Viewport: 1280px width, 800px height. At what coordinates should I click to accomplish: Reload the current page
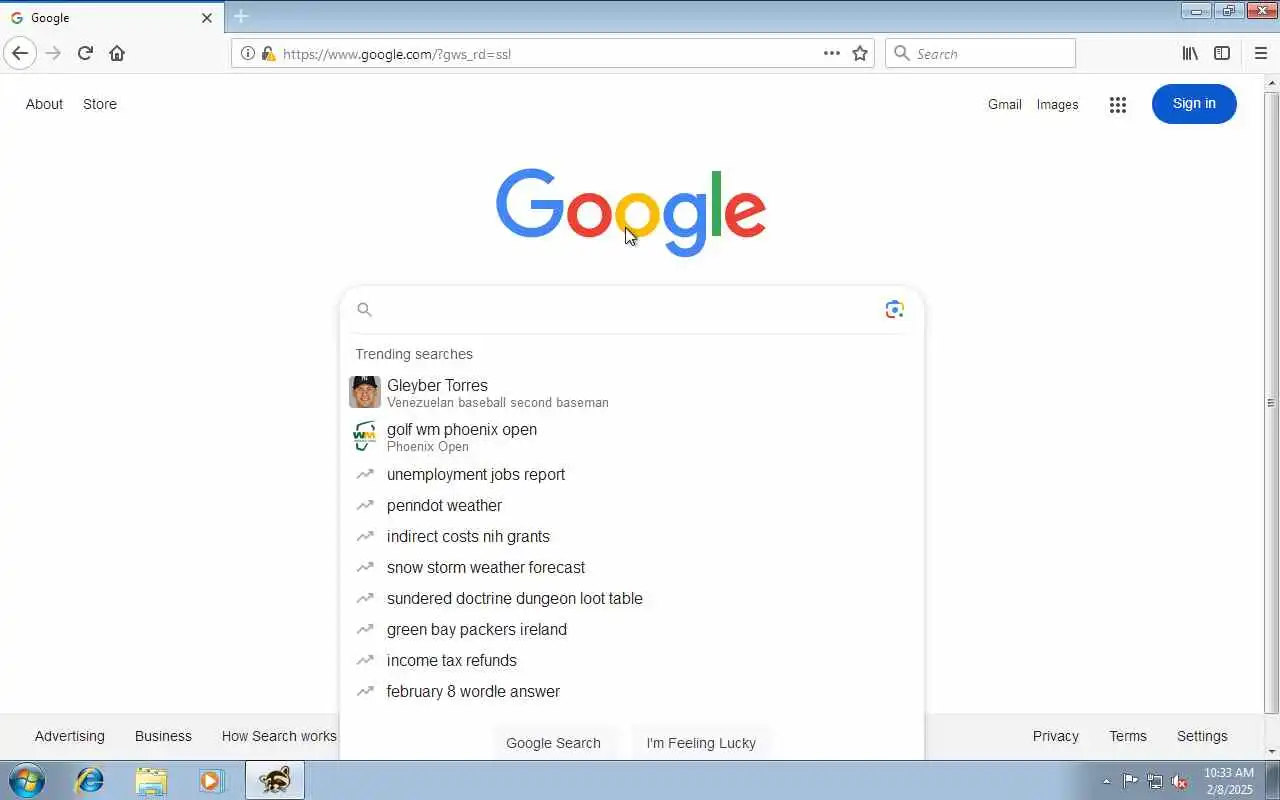(85, 53)
